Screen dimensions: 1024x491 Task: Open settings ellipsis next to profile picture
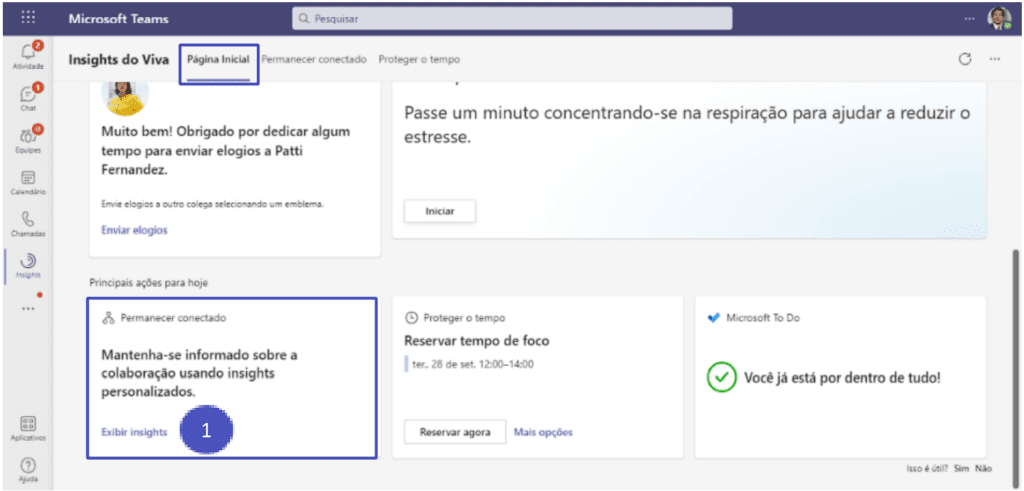[x=969, y=18]
